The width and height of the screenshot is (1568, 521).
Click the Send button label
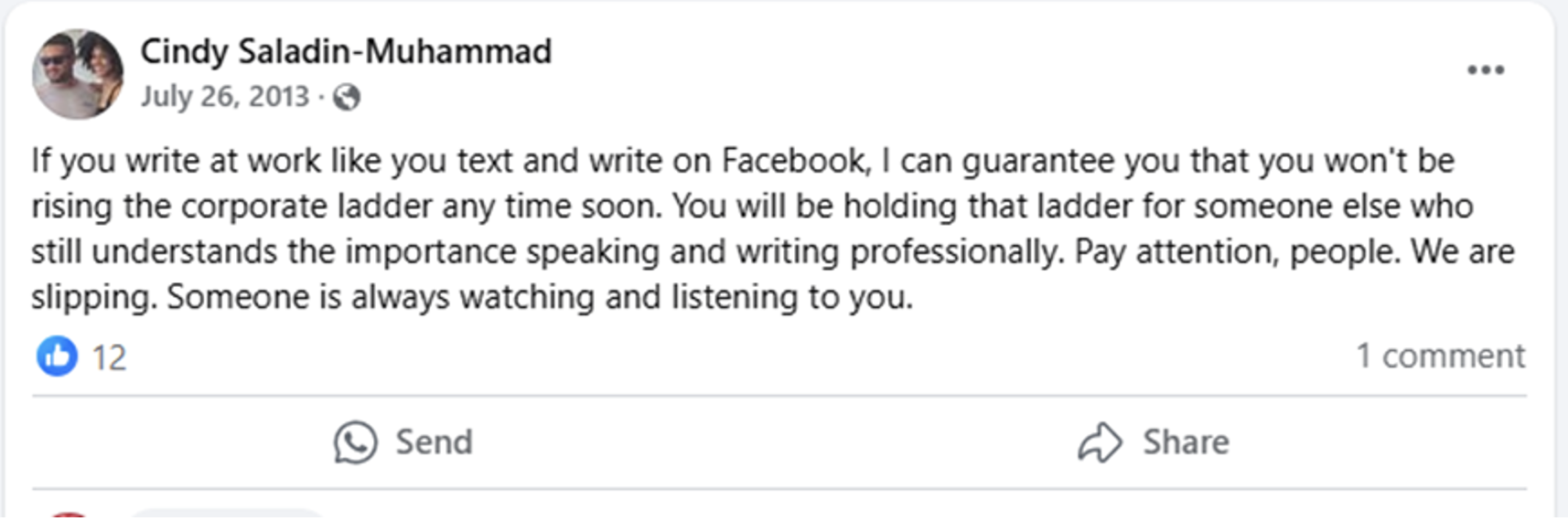[x=434, y=442]
